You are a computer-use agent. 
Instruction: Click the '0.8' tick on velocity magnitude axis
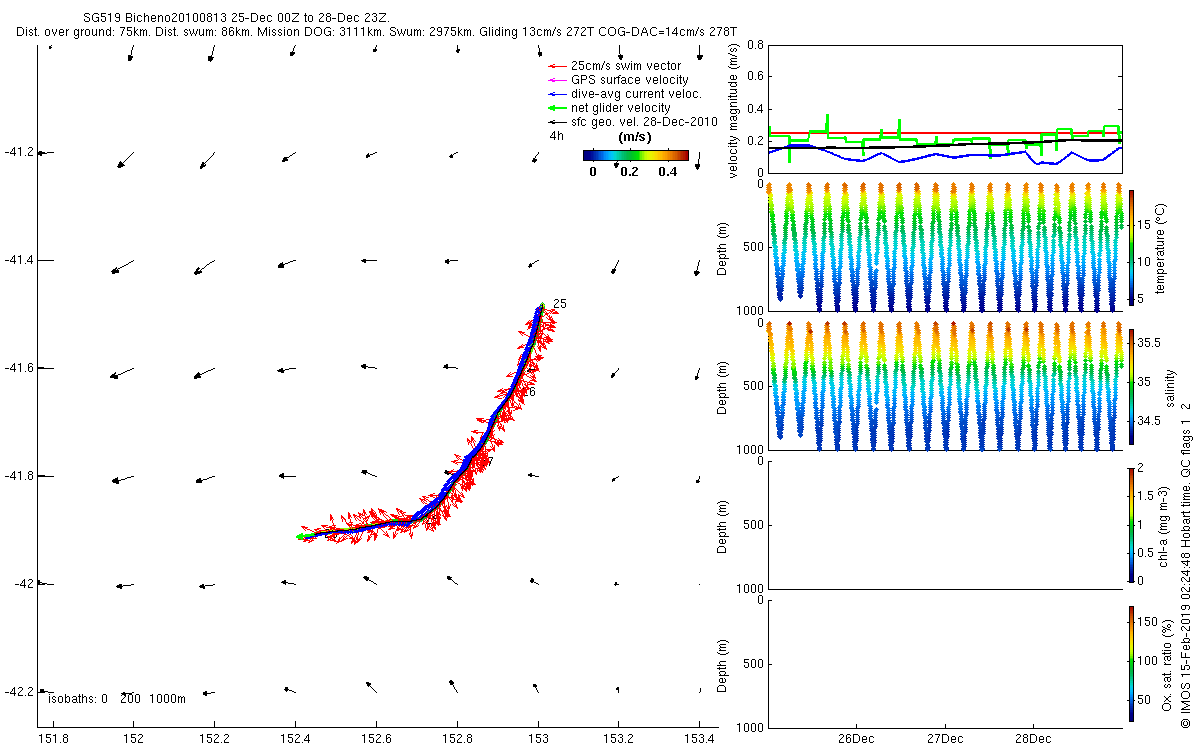pyautogui.click(x=755, y=45)
